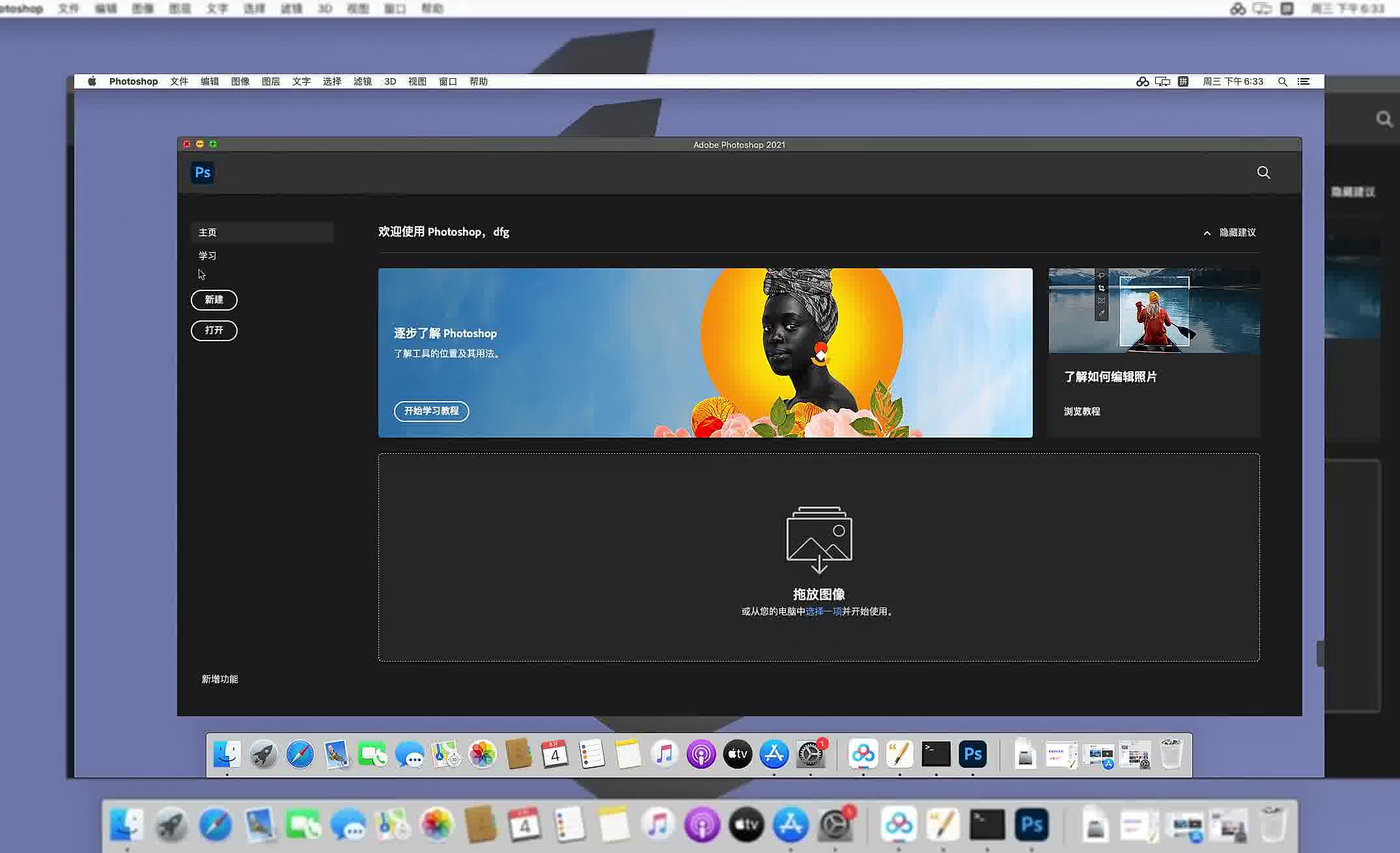Open the 图像 menu in the sharp inner menu bar
This screenshot has width=1400, height=853.
click(240, 81)
